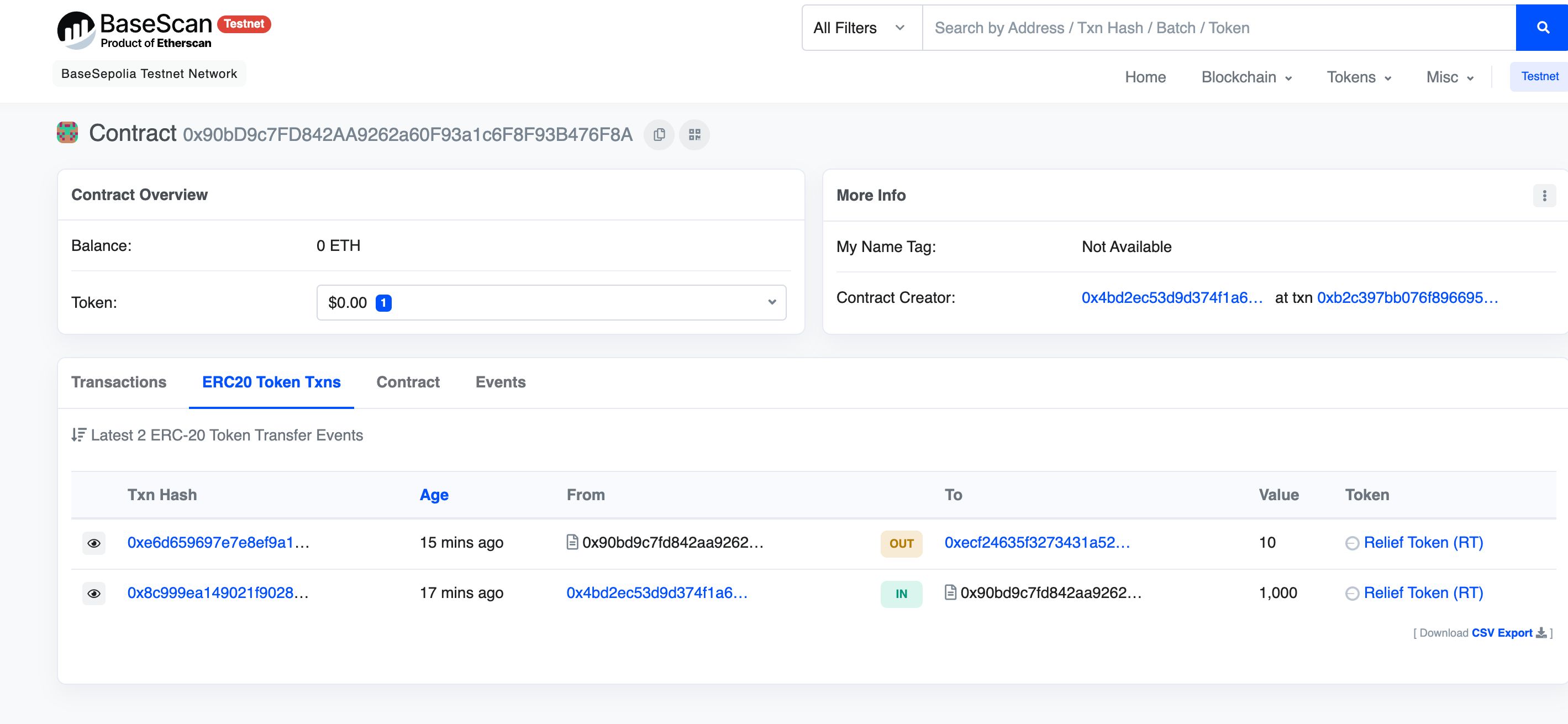Open the All Filters dropdown

click(862, 28)
